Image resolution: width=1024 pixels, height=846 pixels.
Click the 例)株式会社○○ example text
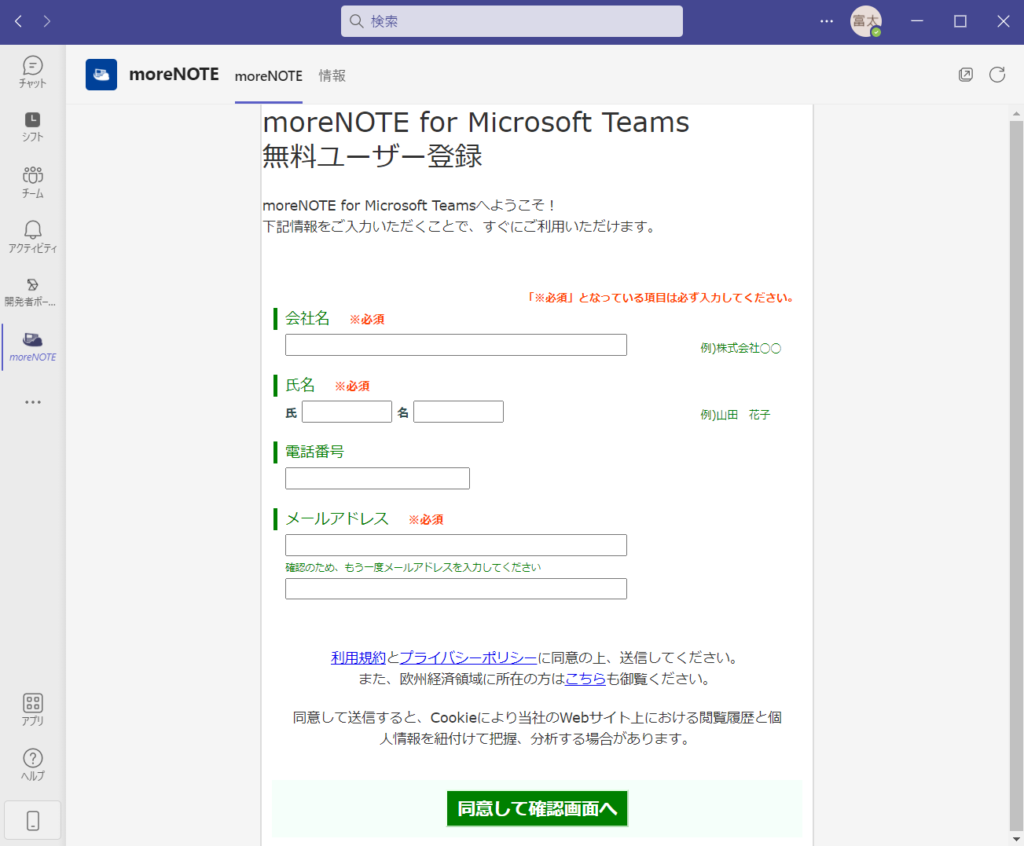pyautogui.click(x=741, y=348)
